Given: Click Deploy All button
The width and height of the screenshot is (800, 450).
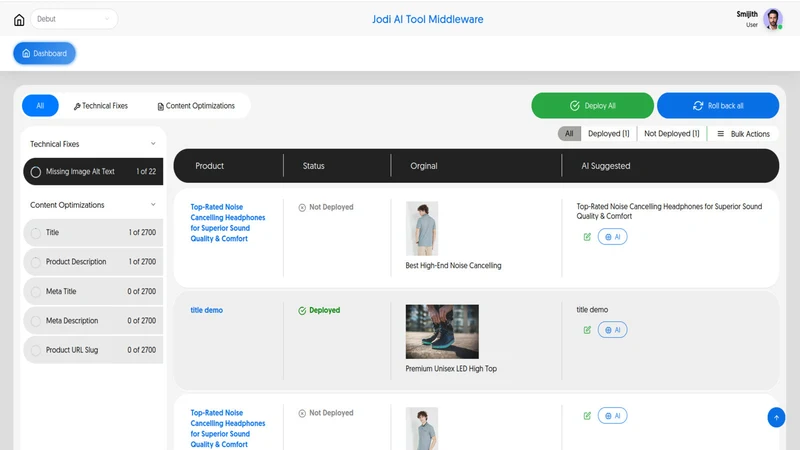Looking at the screenshot, I should [592, 106].
